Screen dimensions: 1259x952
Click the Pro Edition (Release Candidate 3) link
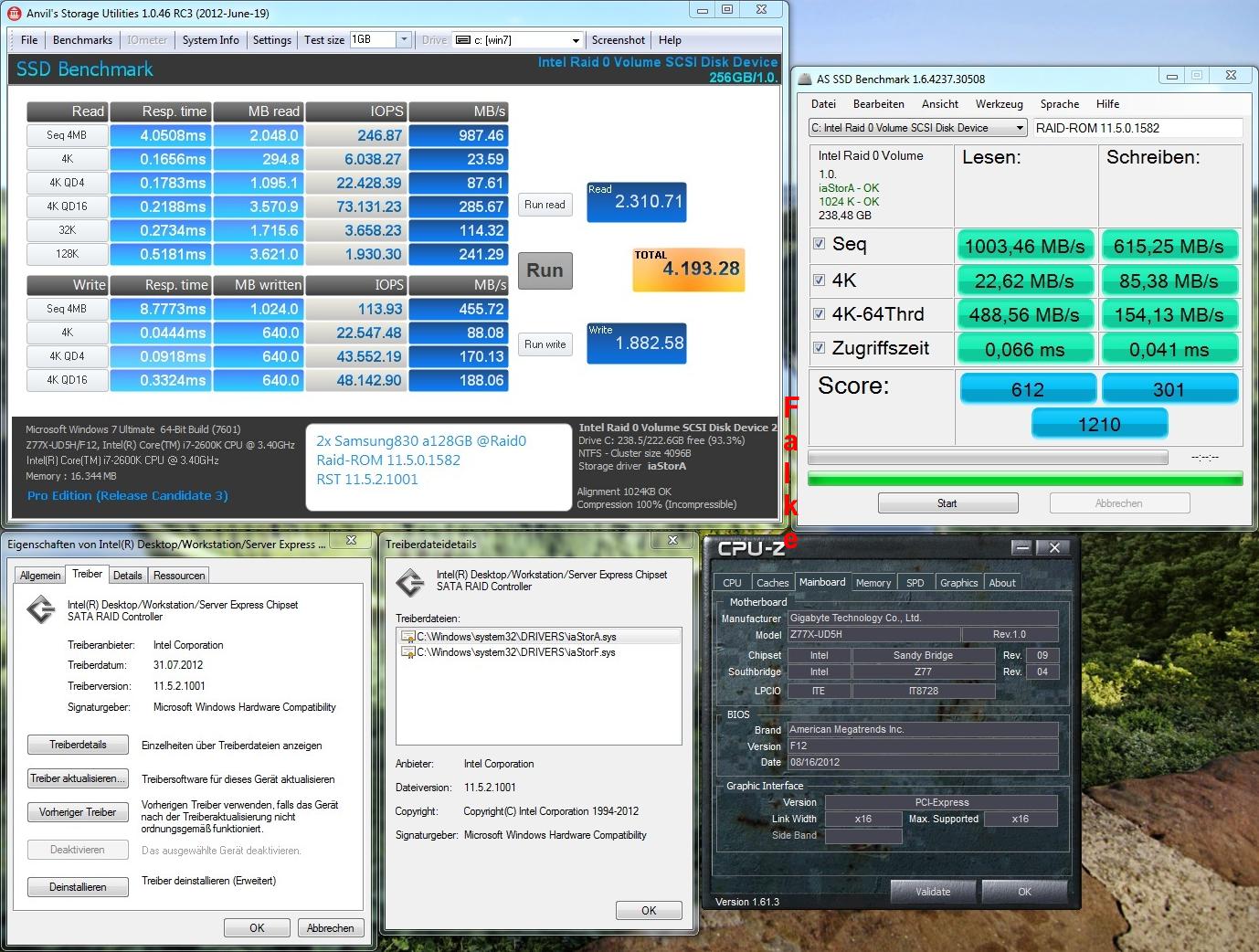pyautogui.click(x=128, y=495)
